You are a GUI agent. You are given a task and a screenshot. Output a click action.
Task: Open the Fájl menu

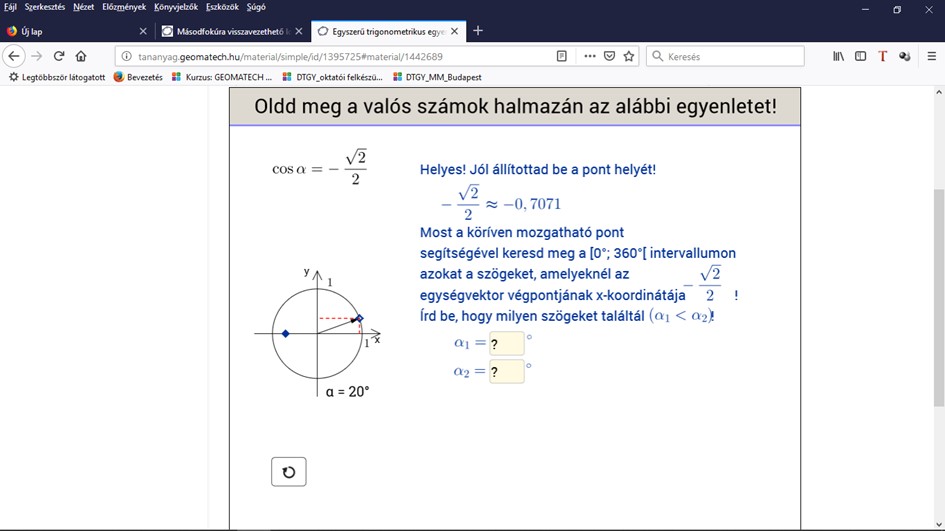tap(10, 7)
